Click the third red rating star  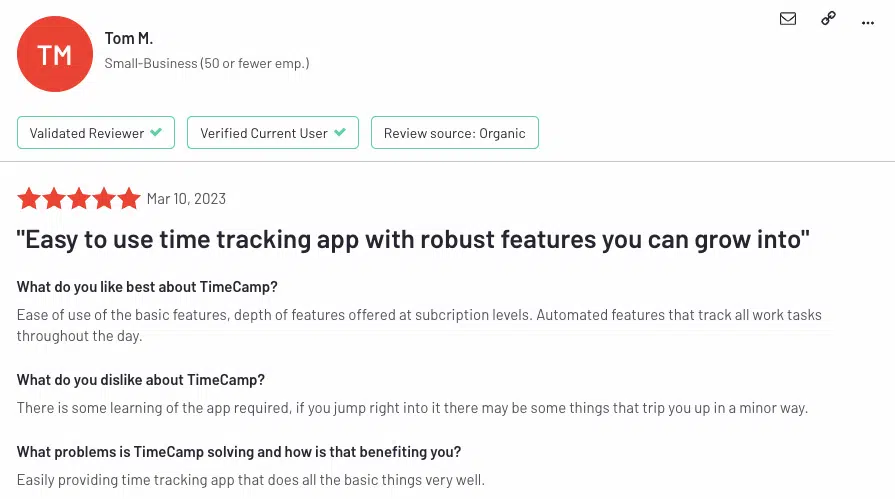(79, 199)
